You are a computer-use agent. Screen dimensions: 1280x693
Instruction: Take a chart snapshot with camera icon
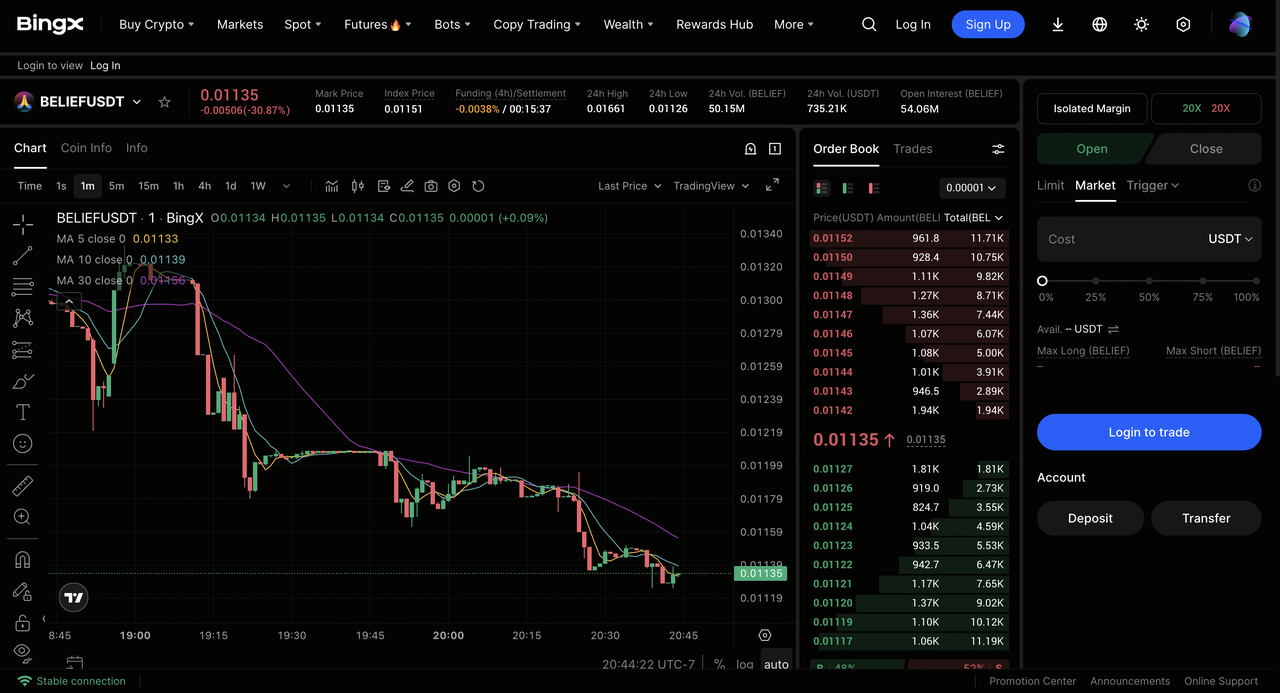(x=431, y=186)
